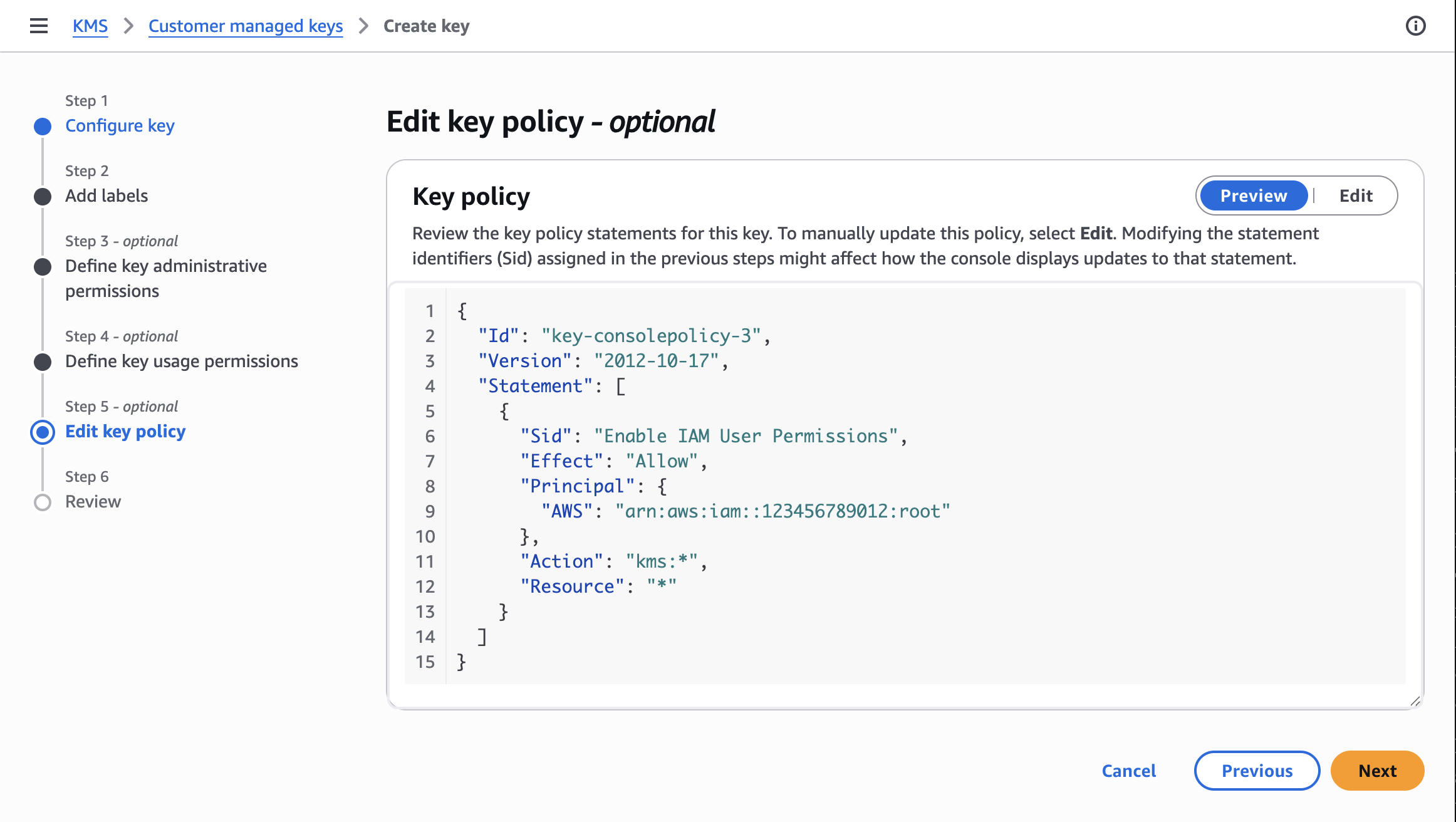Image resolution: width=1456 pixels, height=822 pixels.
Task: Click the "Allow" Effect value
Action: [662, 461]
